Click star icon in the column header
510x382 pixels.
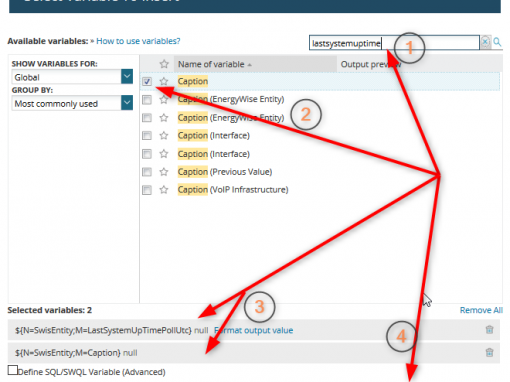tap(164, 64)
